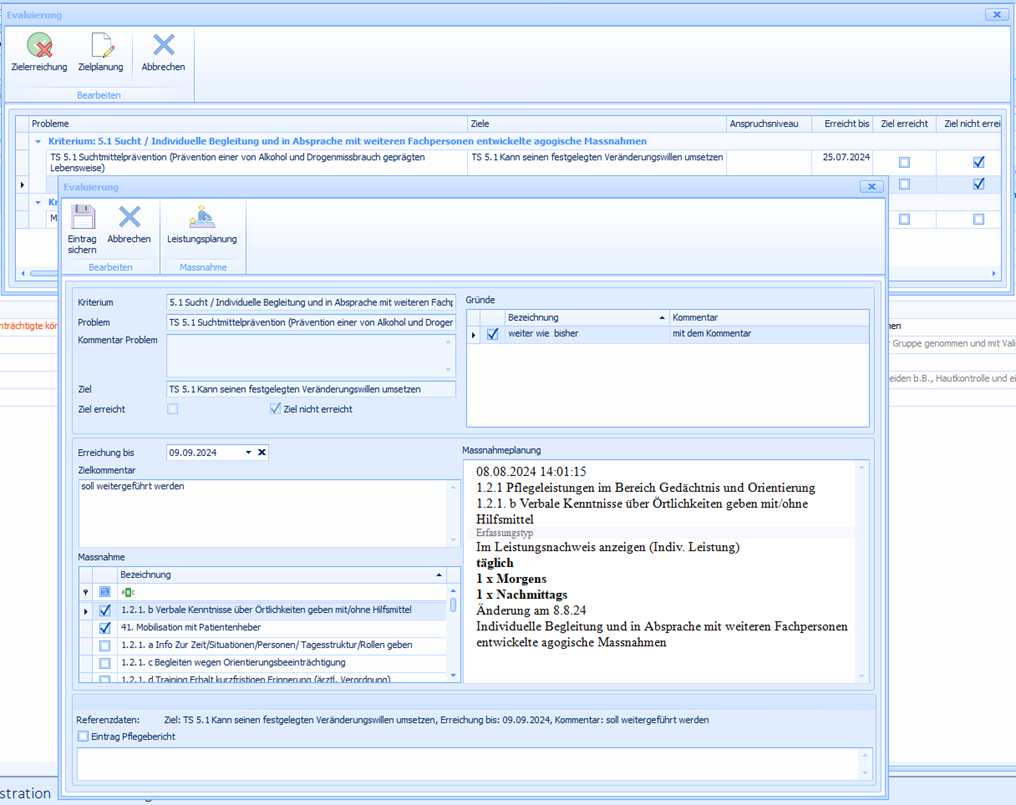
Task: Clear the Erreichung bis date with X
Action: [262, 453]
